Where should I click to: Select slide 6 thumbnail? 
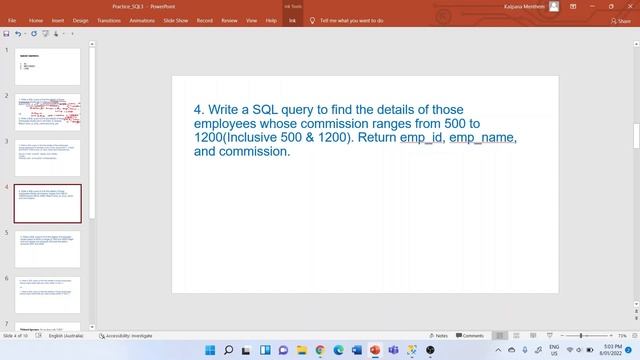pyautogui.click(x=48, y=295)
